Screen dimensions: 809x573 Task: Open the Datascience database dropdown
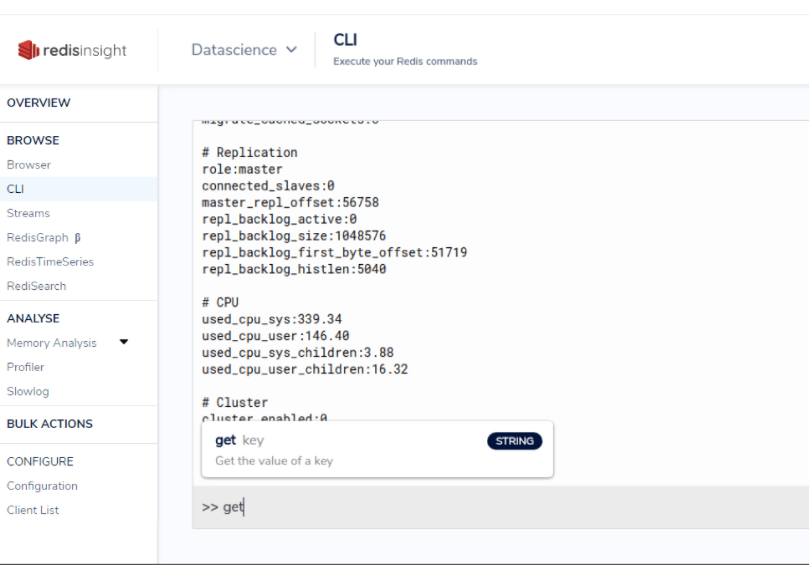click(x=244, y=50)
